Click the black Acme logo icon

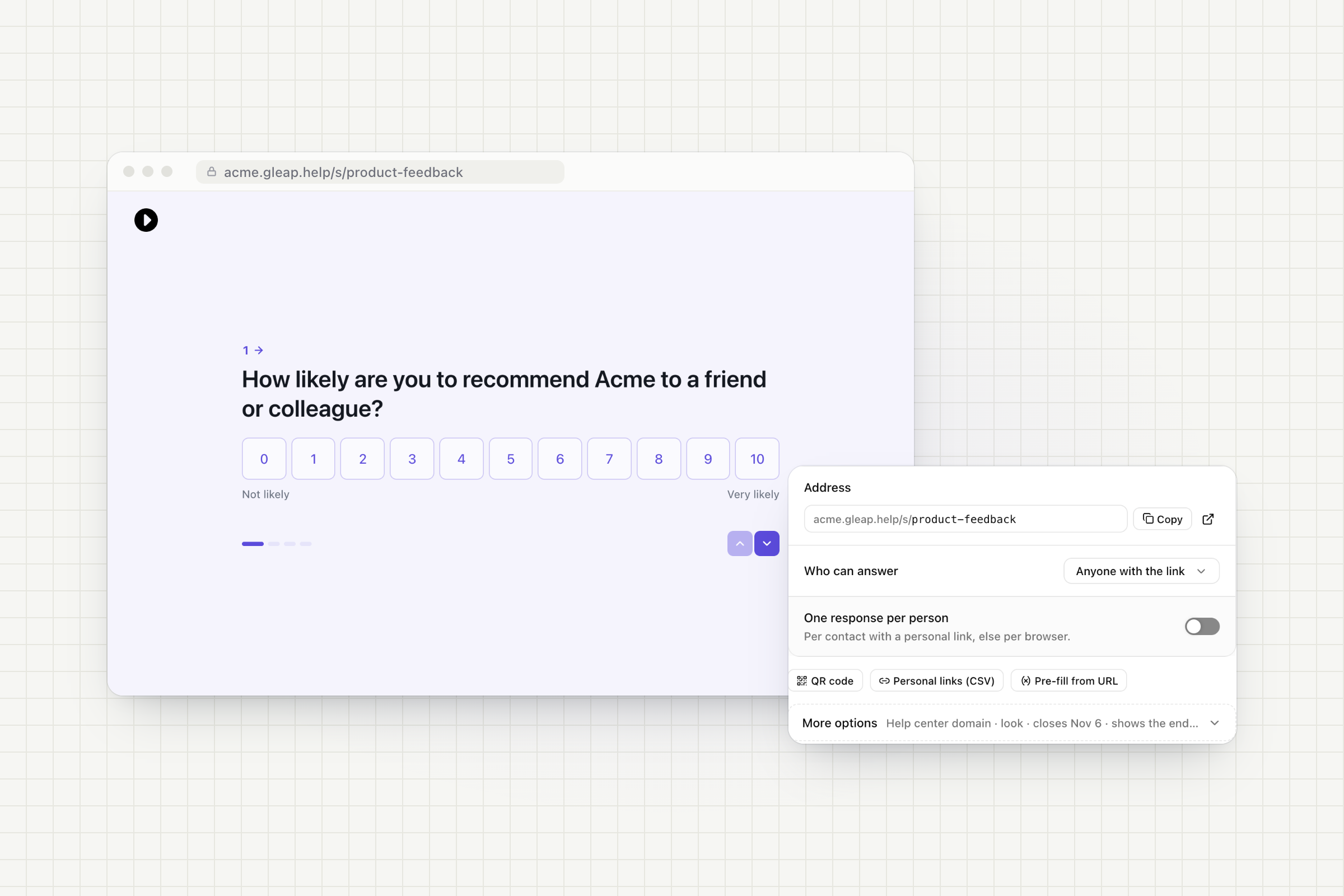[146, 220]
